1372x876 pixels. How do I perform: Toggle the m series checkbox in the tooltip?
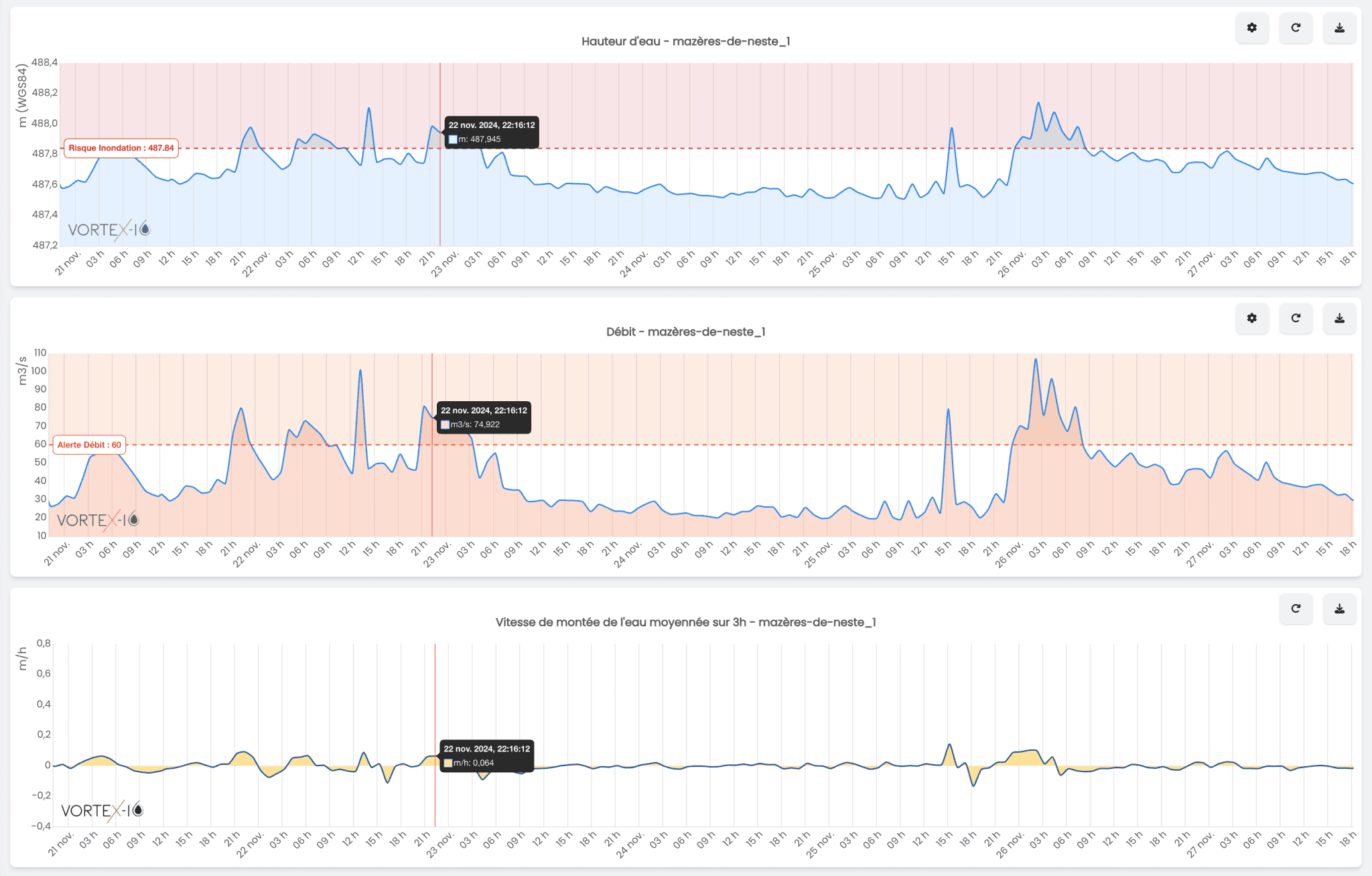[454, 139]
